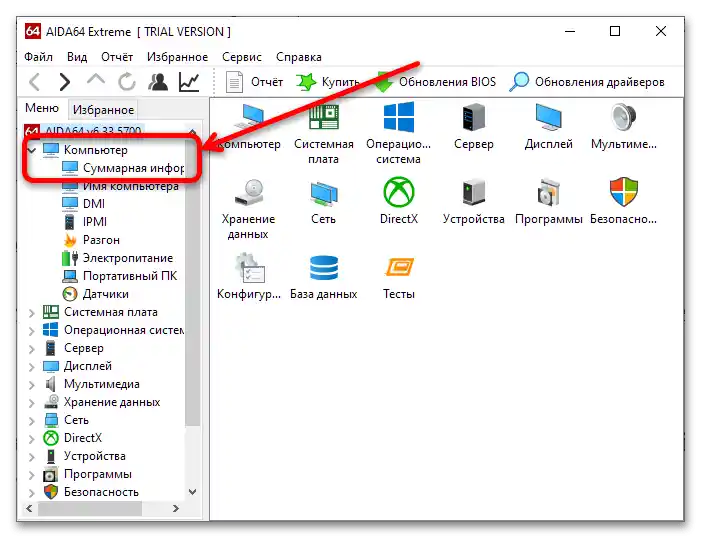The image size is (701, 538).
Task: Switch to the Меню tab in sidebar
Action: point(42,108)
